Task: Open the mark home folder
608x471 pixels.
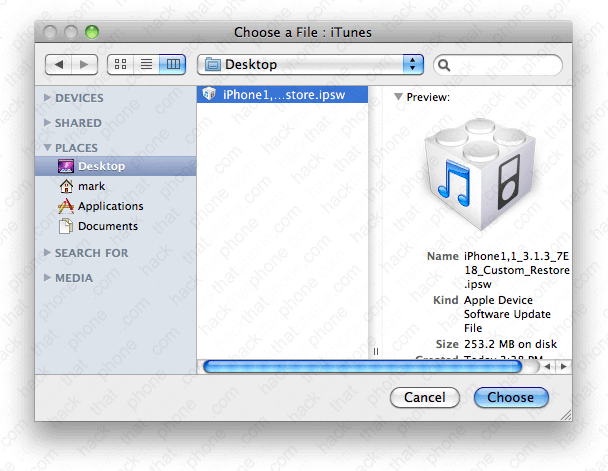Action: [x=91, y=186]
